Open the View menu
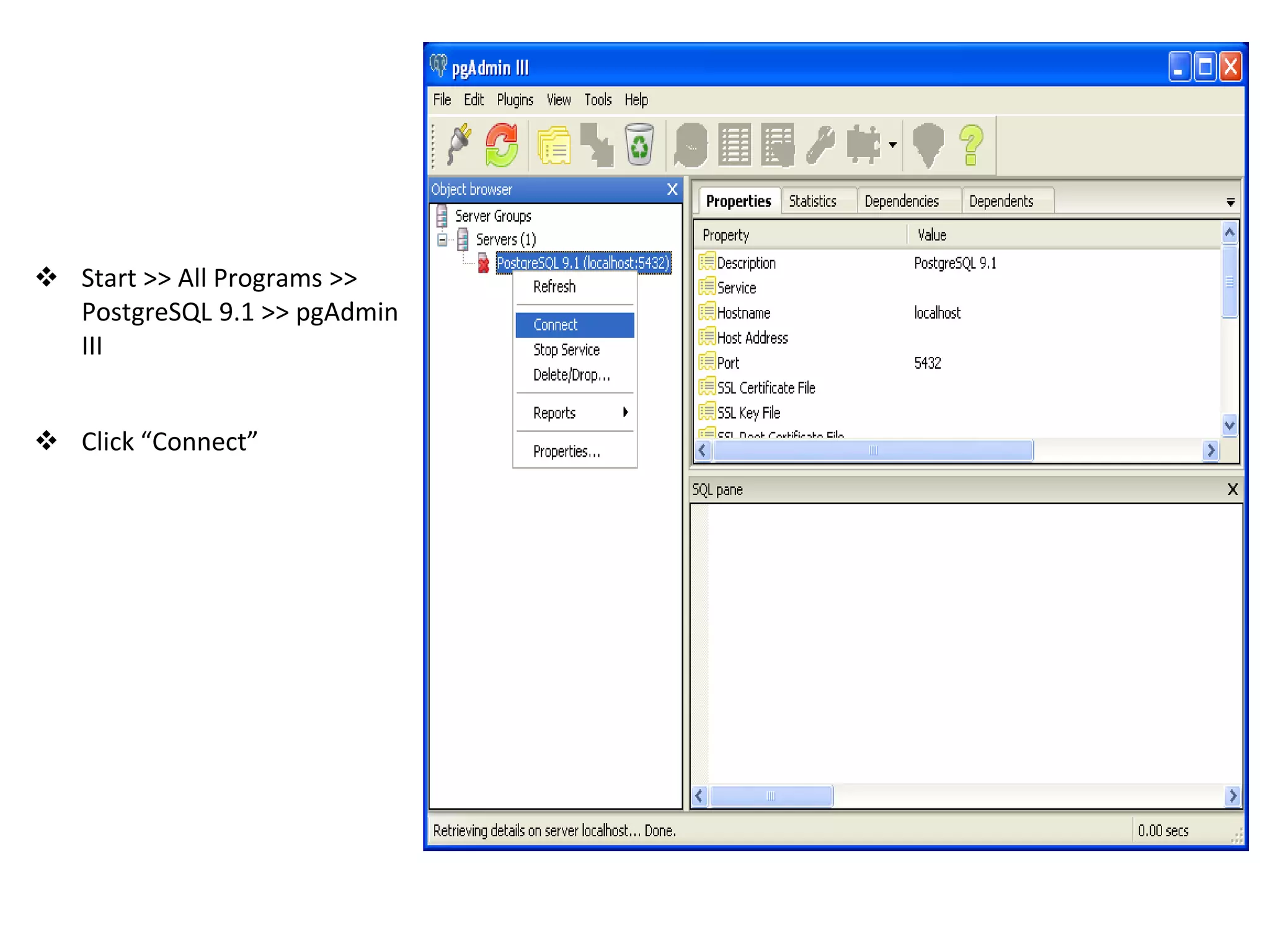The width and height of the screenshot is (1270, 952). coord(559,100)
